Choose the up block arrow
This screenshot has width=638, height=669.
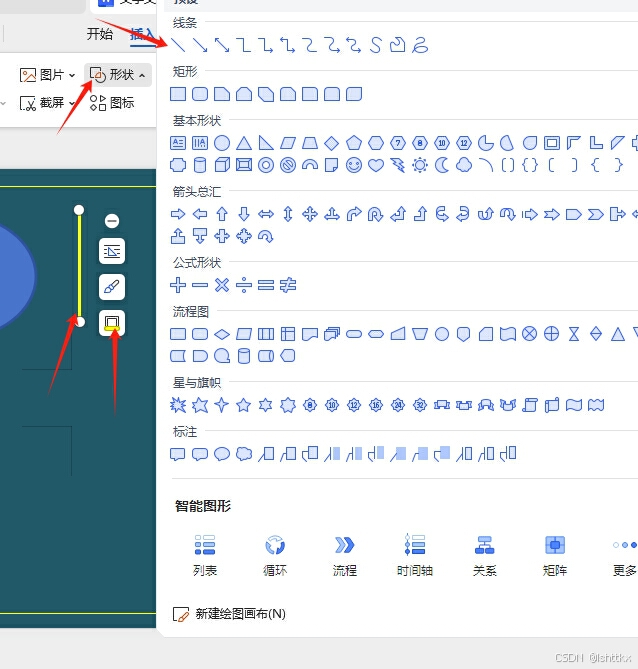(x=222, y=214)
